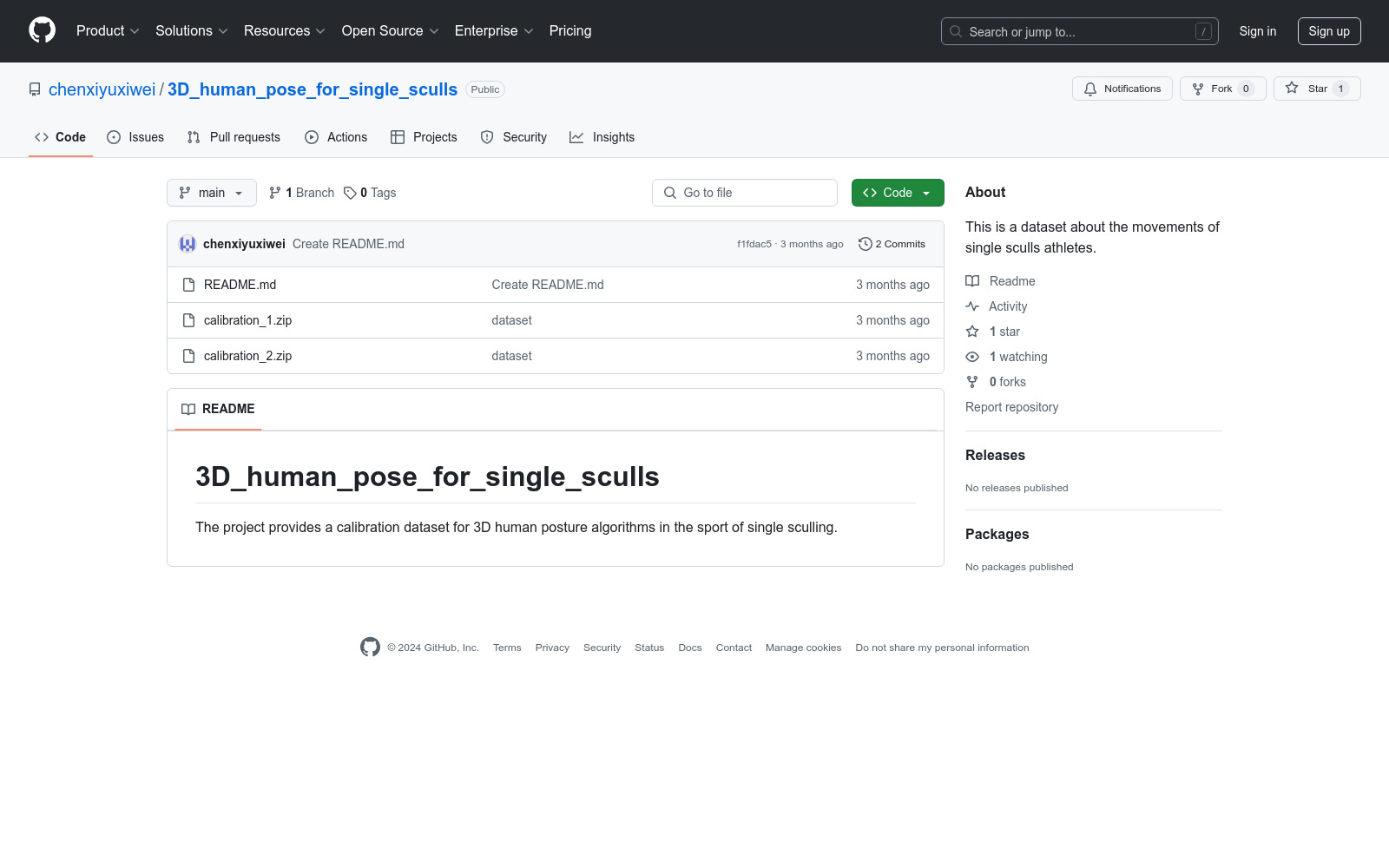Click the Search or jump to field

pyautogui.click(x=1080, y=31)
